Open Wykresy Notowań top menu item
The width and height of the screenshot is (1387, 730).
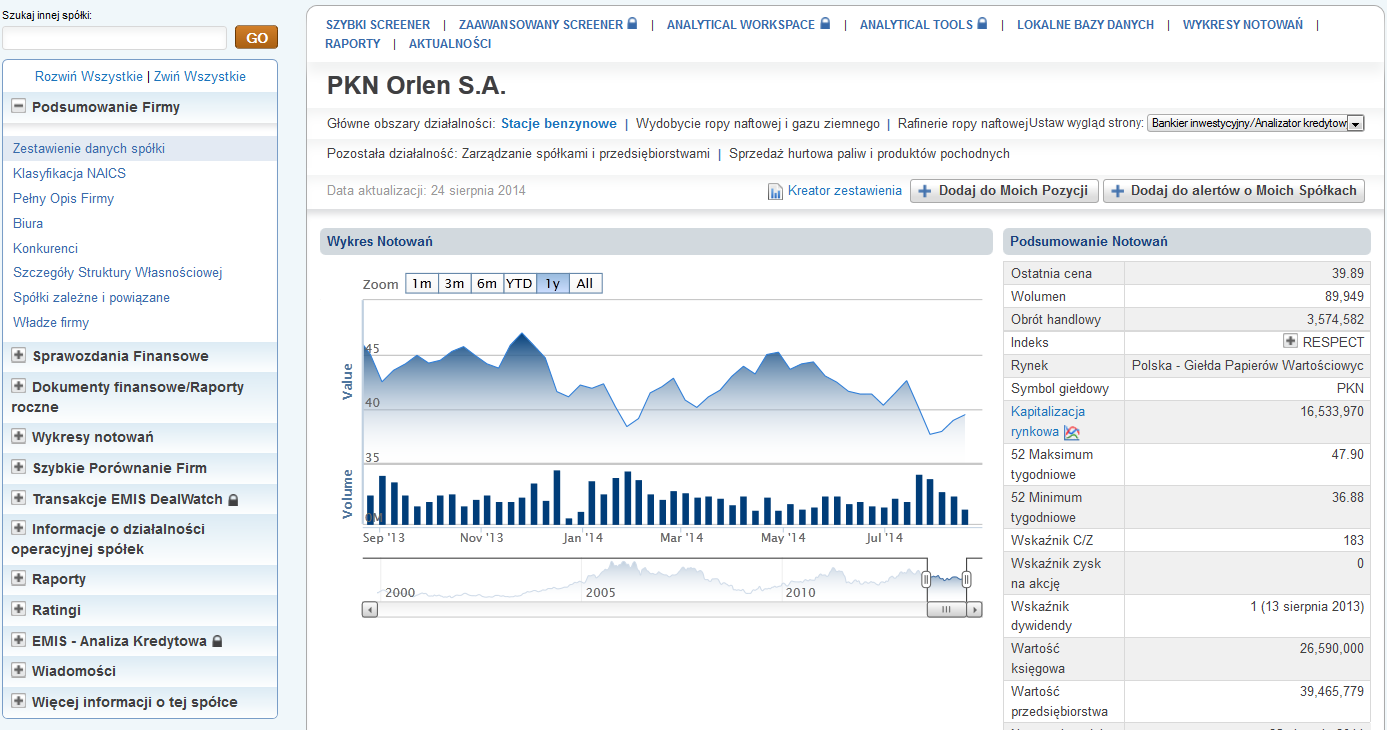[1243, 25]
